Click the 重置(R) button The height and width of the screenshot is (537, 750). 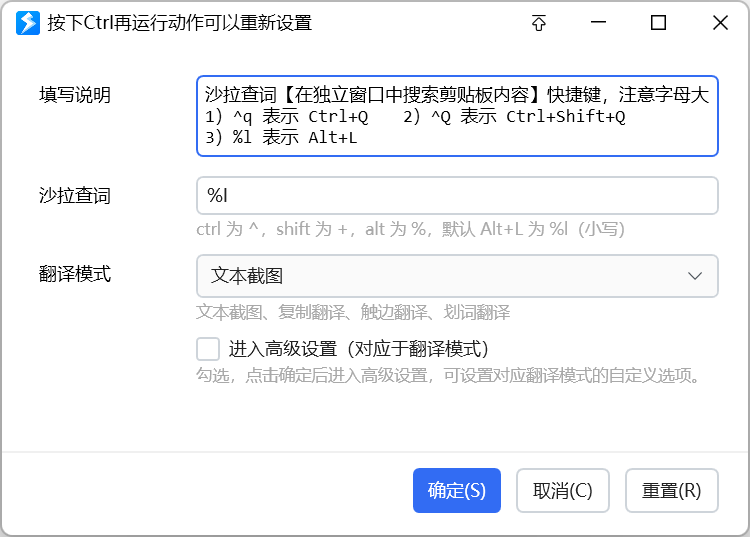click(x=672, y=491)
